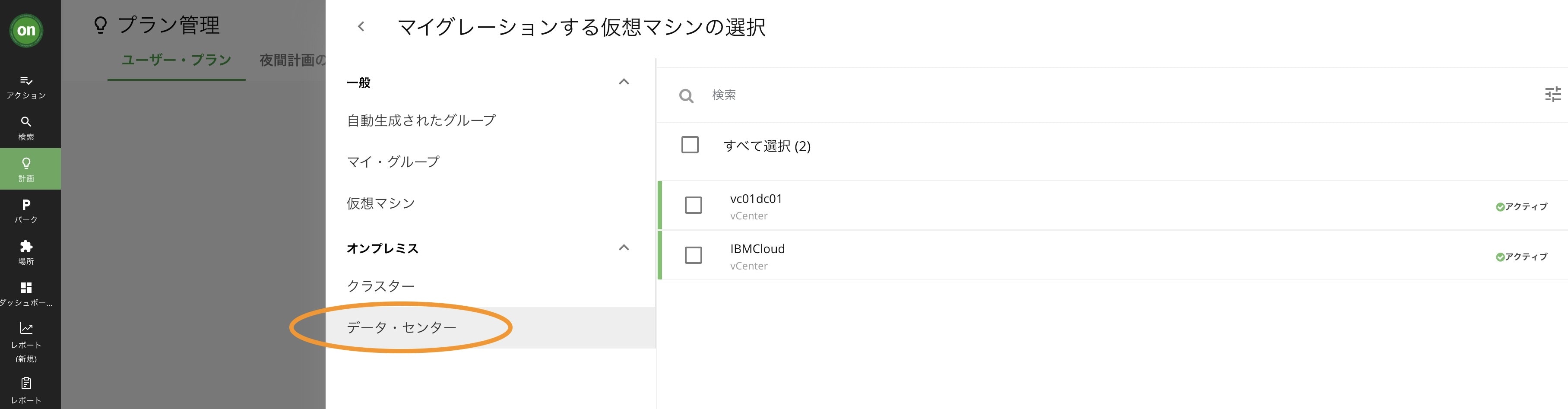Open アクション in the sidebar

tap(26, 87)
